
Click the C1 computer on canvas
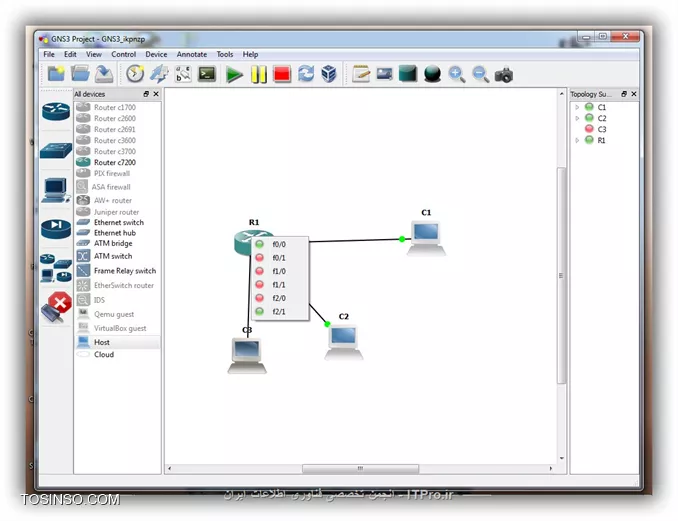[426, 238]
